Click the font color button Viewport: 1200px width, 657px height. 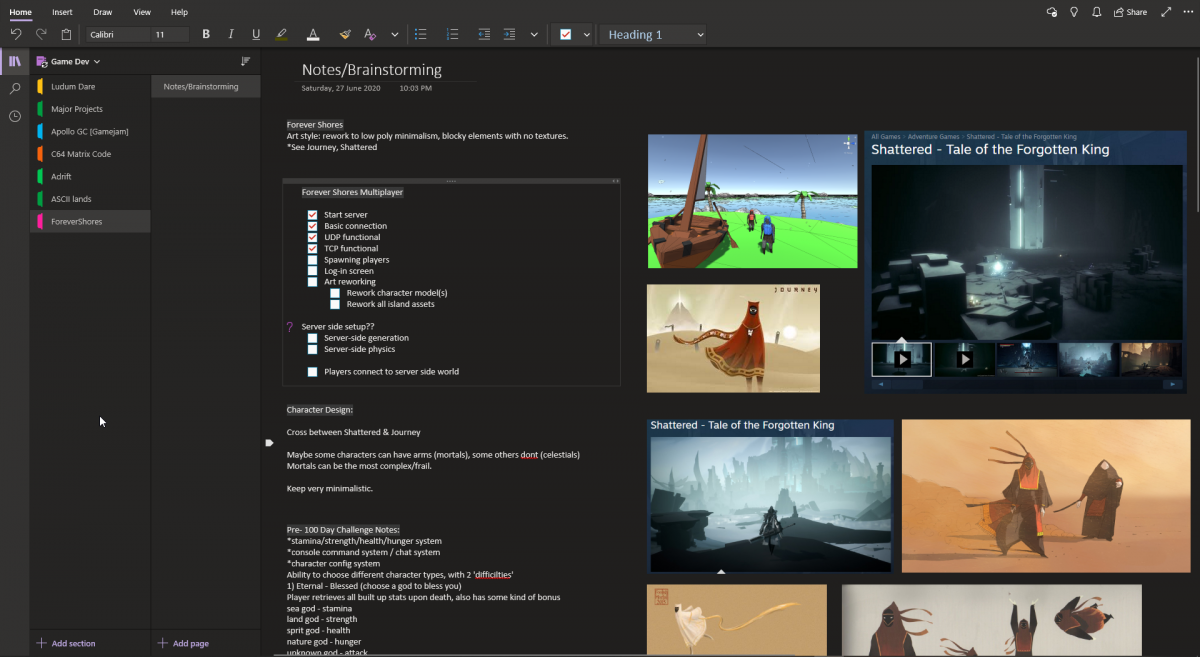(x=313, y=34)
